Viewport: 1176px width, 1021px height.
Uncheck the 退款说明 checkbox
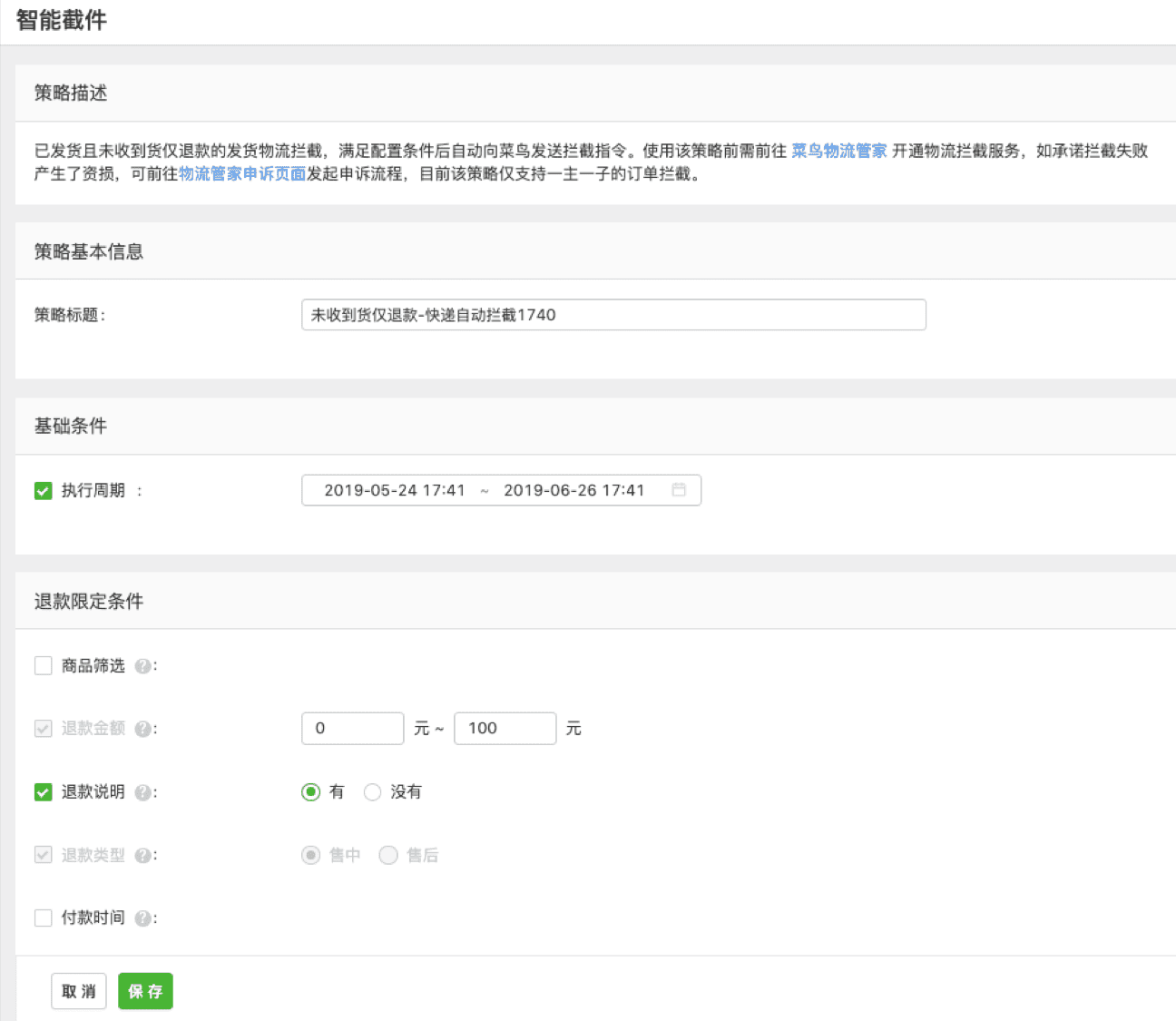point(44,792)
